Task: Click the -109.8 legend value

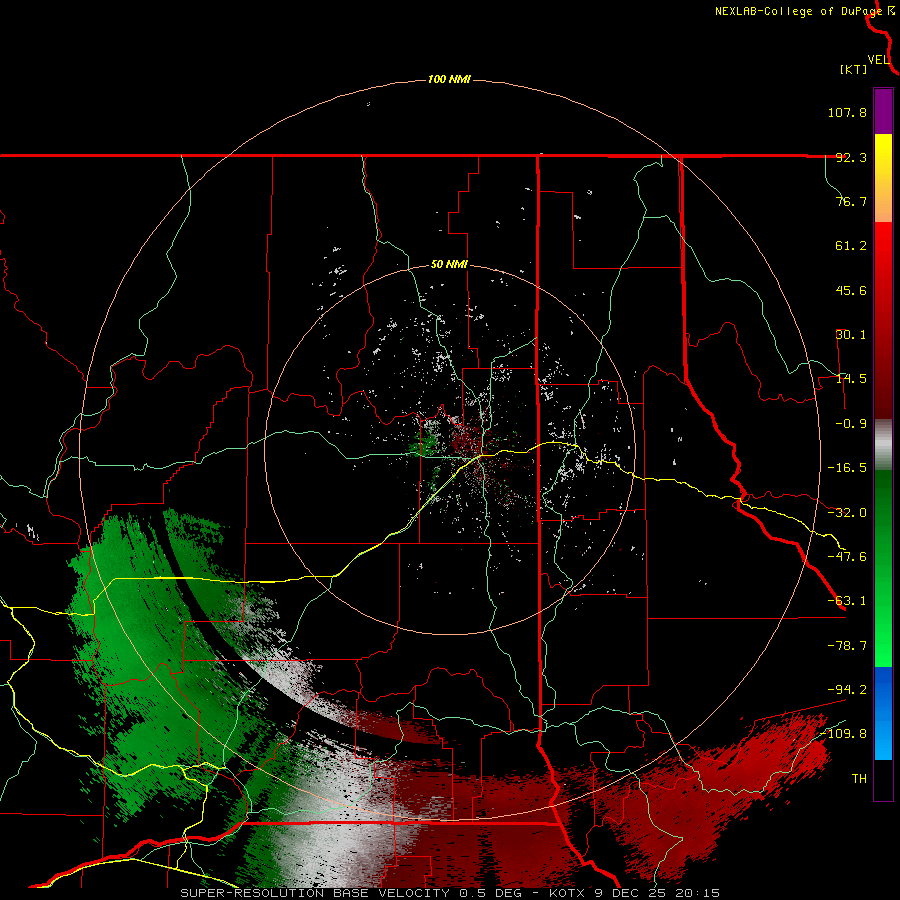Action: pos(844,734)
